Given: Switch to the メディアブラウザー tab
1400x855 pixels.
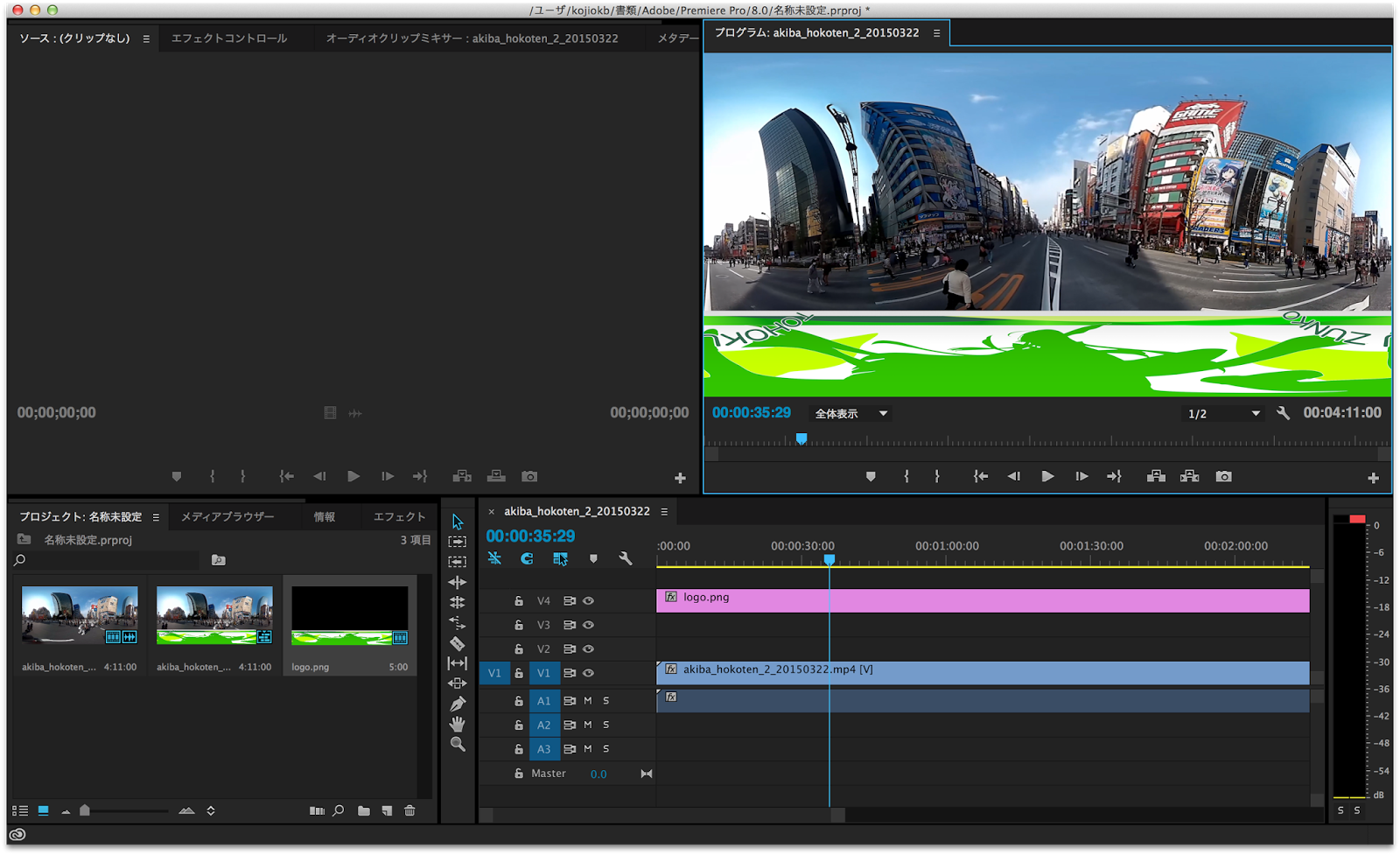Looking at the screenshot, I should pos(227,517).
